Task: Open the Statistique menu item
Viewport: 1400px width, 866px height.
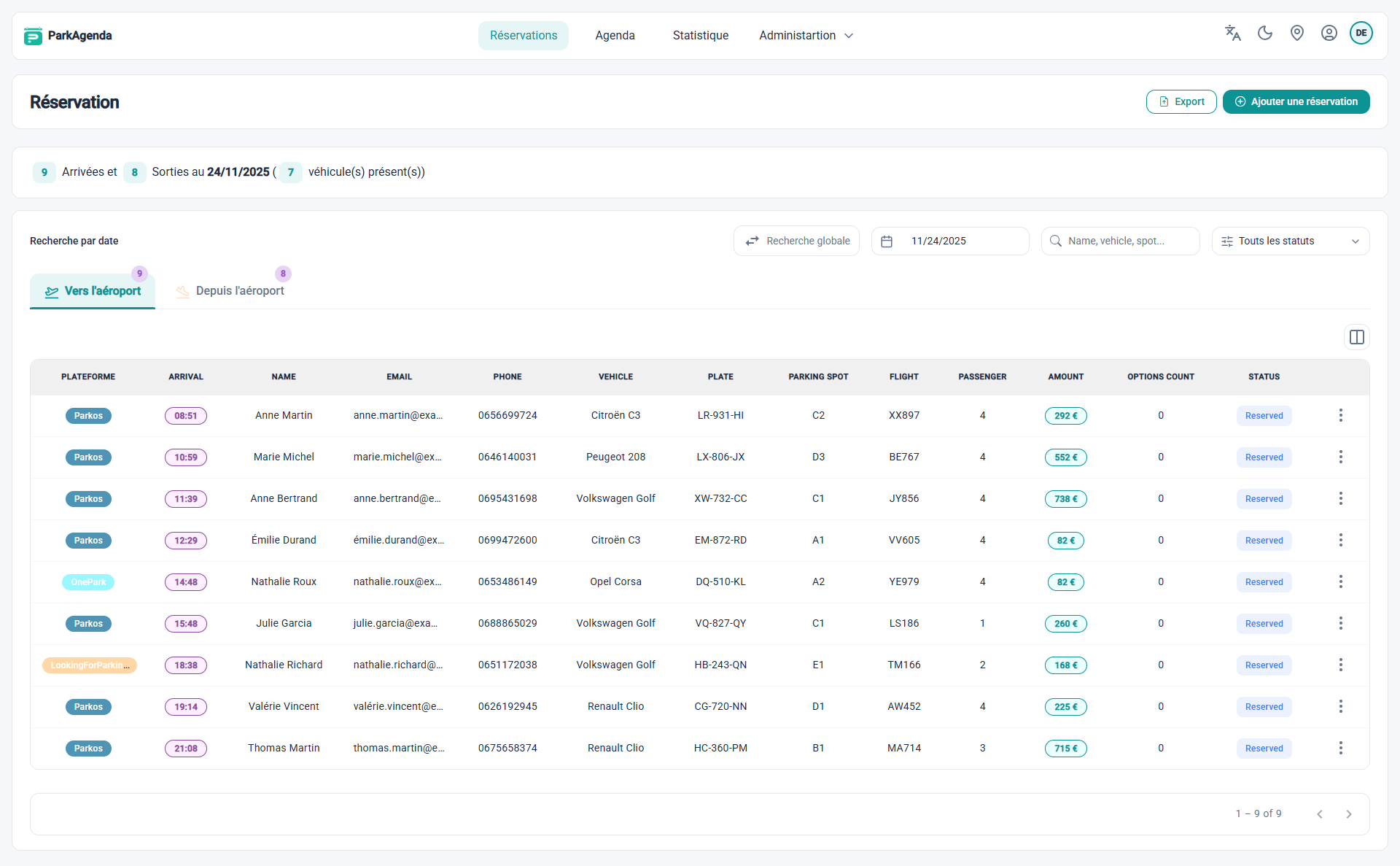Action: click(x=700, y=35)
